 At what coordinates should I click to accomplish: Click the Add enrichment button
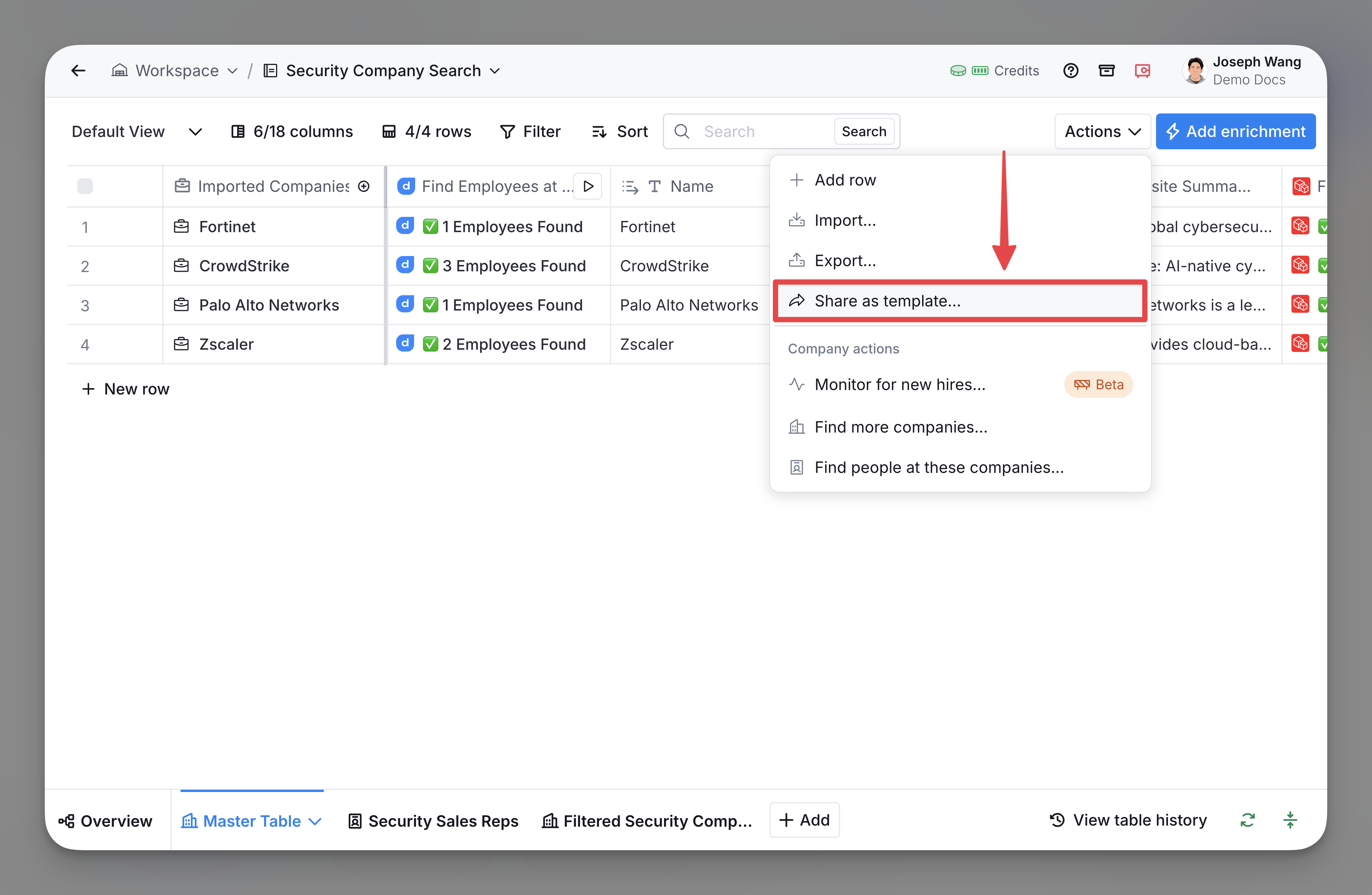point(1235,131)
